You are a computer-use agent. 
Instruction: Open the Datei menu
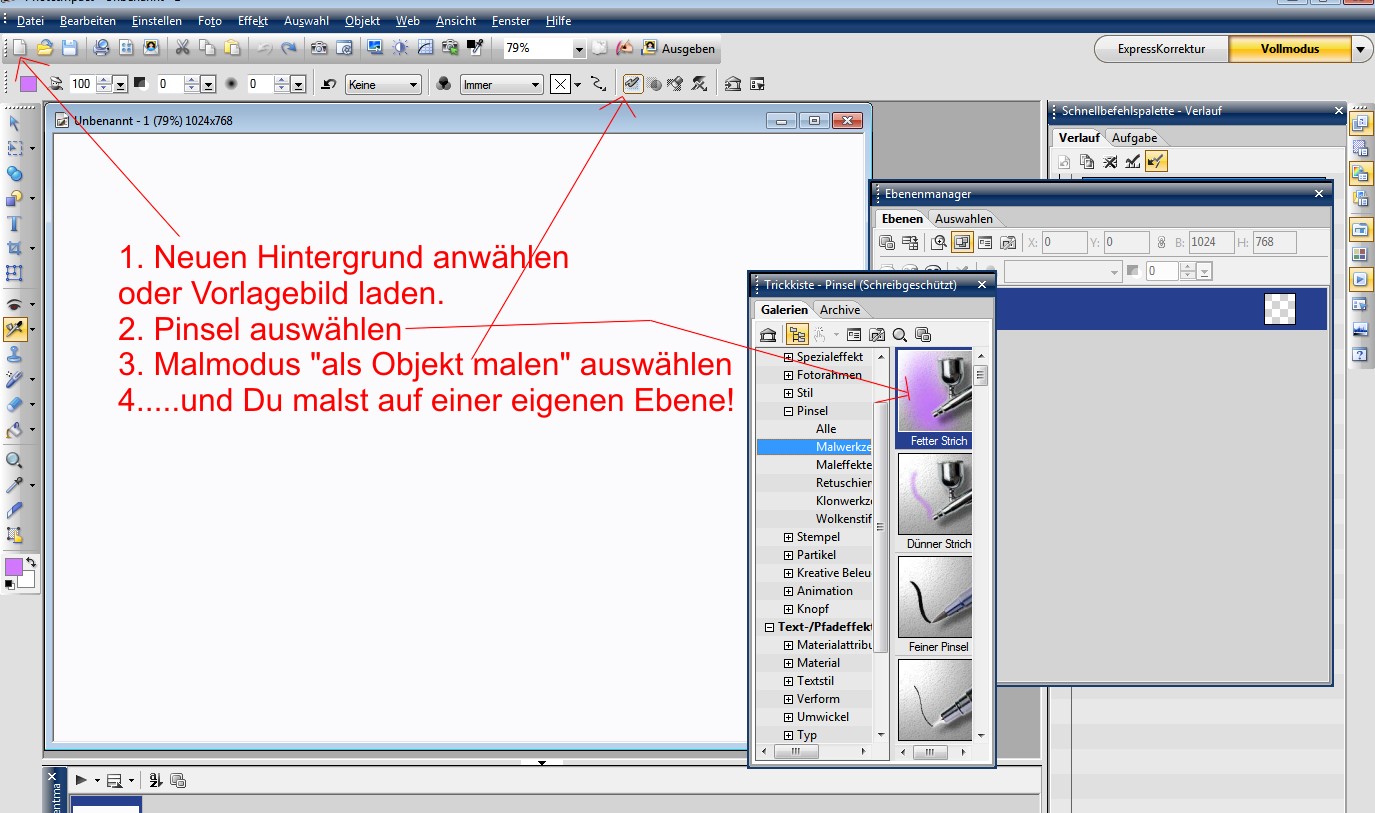[30, 20]
